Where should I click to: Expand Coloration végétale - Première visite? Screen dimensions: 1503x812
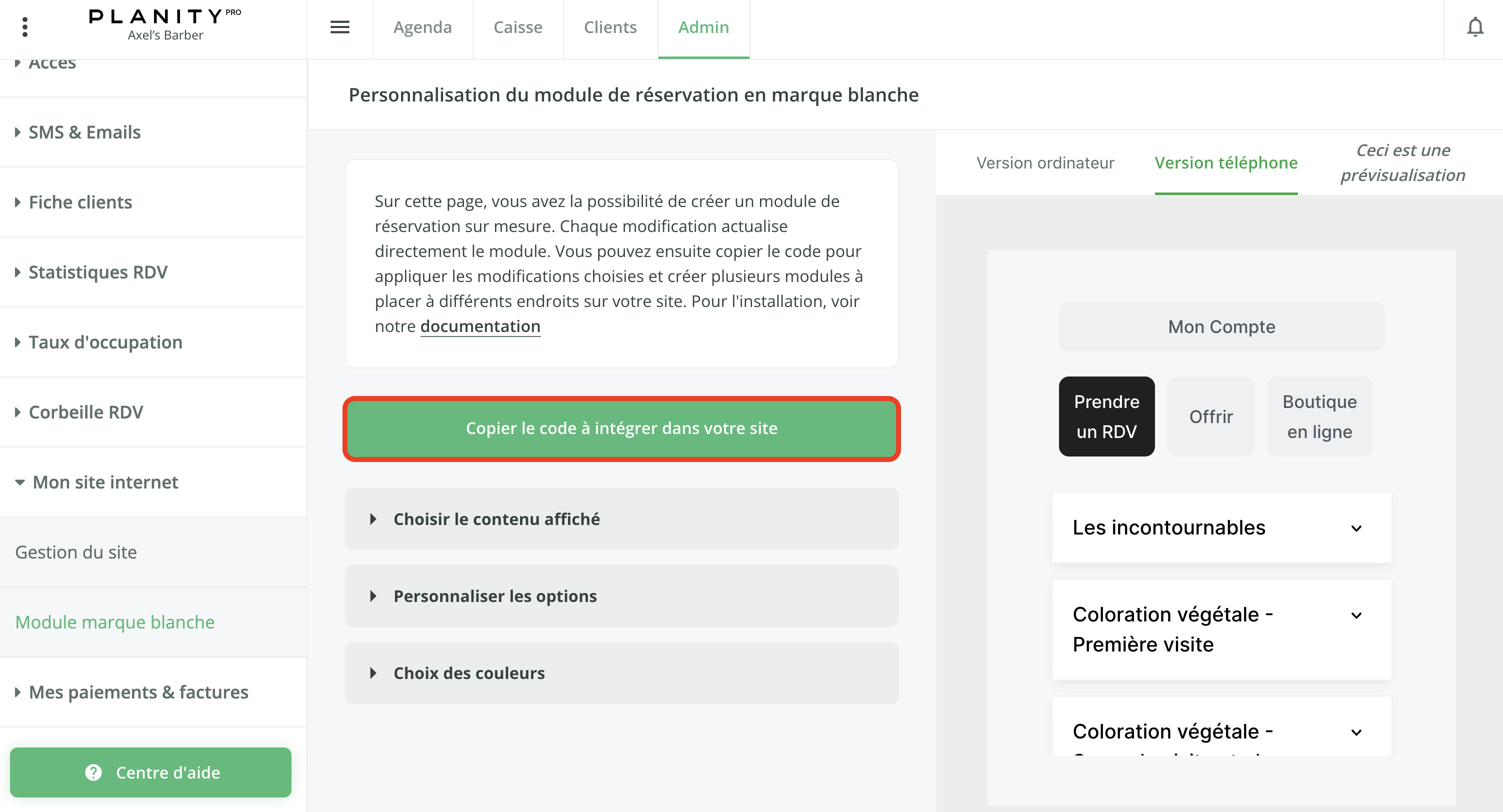pyautogui.click(x=1356, y=615)
